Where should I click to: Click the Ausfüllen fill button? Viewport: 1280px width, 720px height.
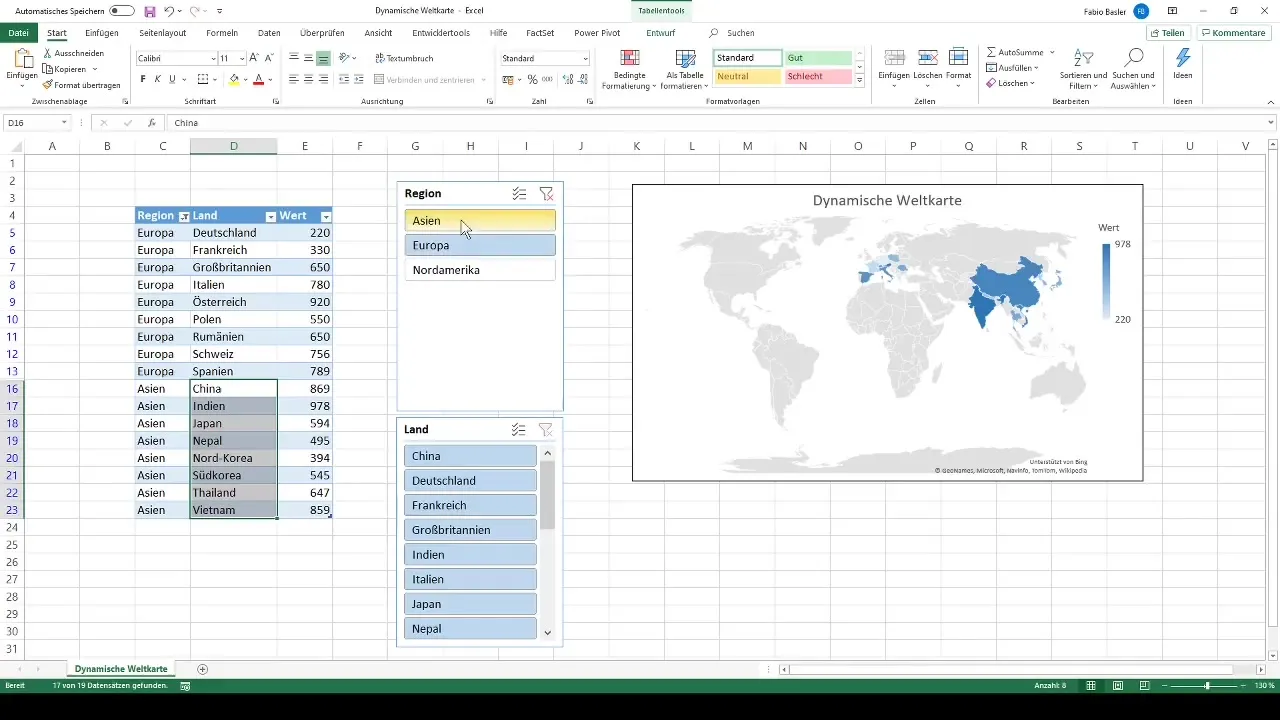[1012, 68]
